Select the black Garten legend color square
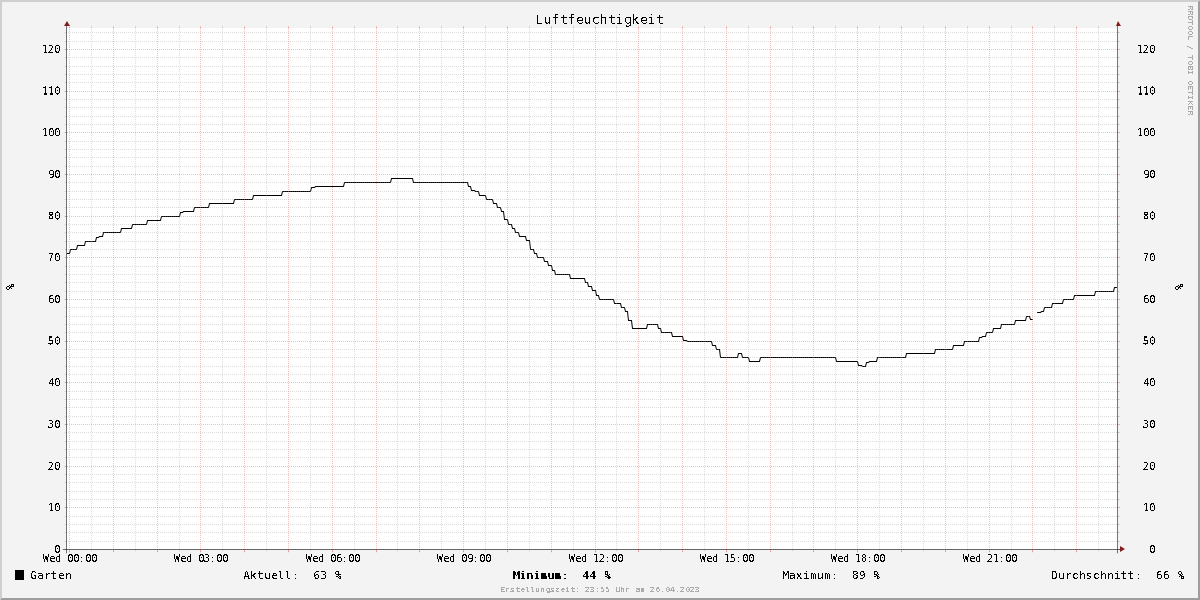The width and height of the screenshot is (1200, 600). click(19, 575)
